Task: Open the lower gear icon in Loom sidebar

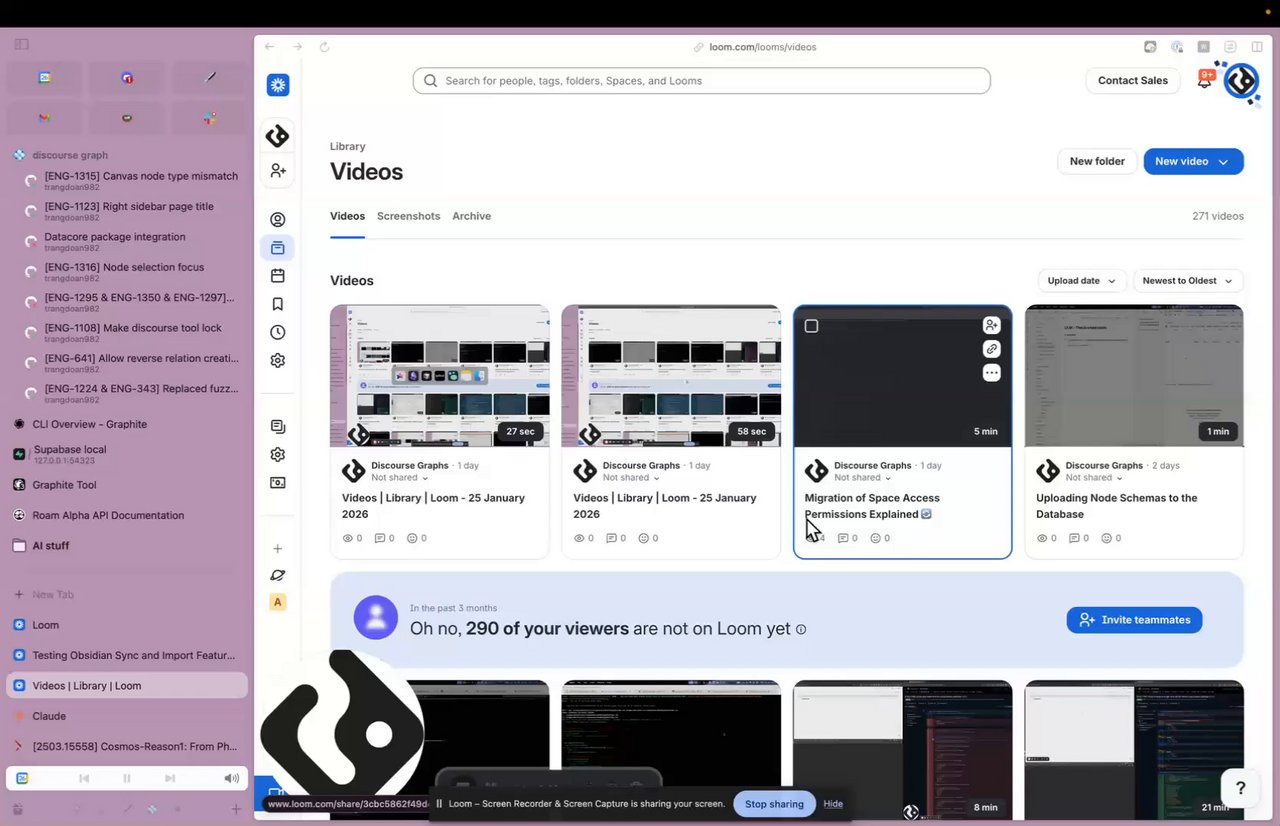Action: point(278,454)
